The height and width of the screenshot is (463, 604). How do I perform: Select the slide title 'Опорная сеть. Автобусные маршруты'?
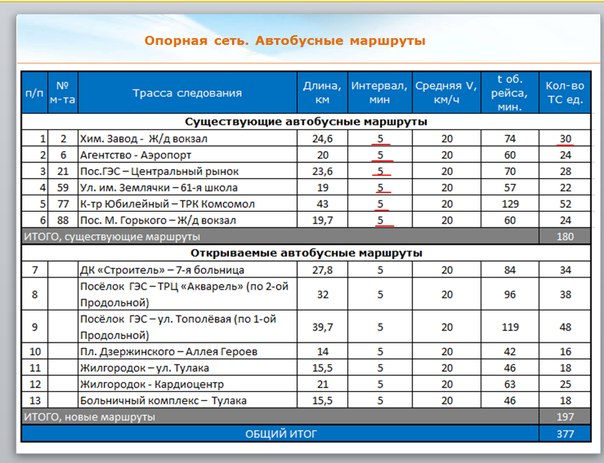[285, 40]
